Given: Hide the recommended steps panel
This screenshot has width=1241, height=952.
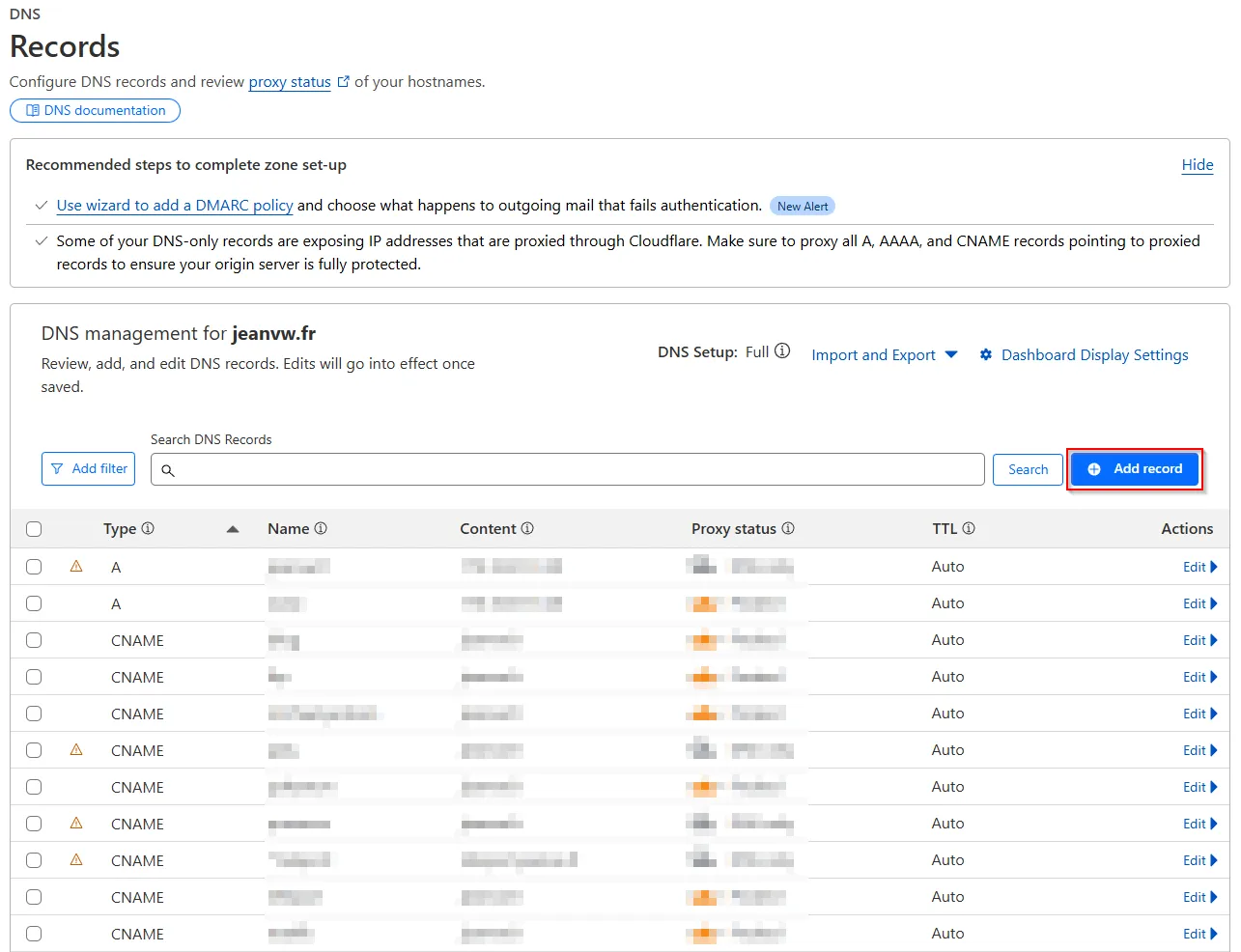Looking at the screenshot, I should [1197, 165].
